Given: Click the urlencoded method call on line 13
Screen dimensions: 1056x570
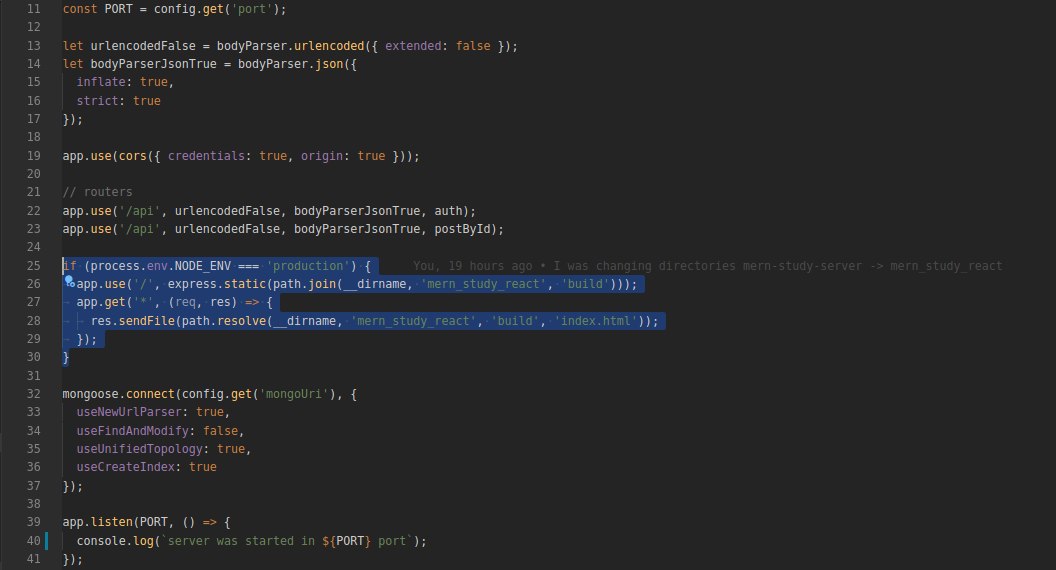Looking at the screenshot, I should point(329,46).
